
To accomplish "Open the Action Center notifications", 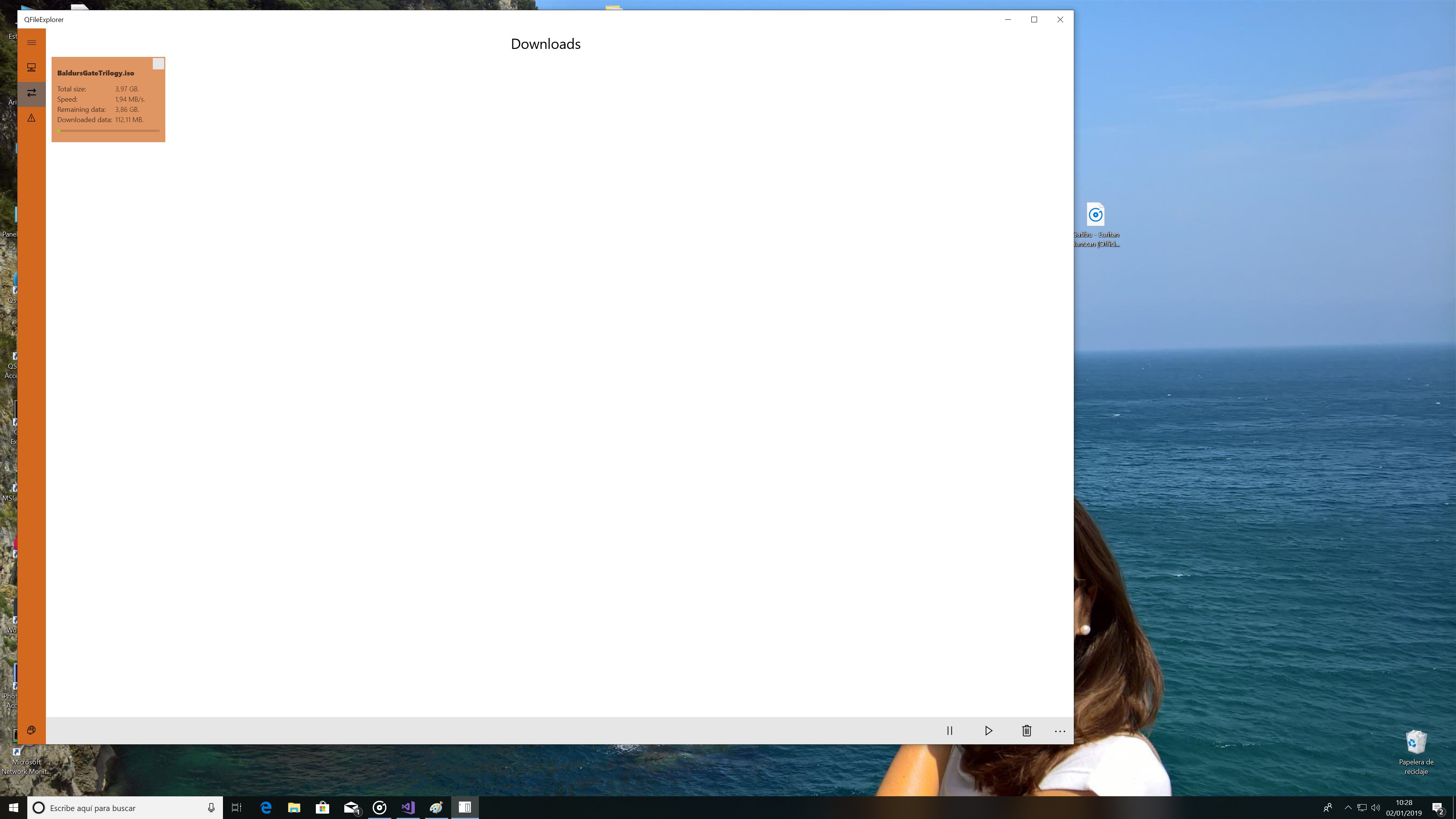I will 1438,808.
